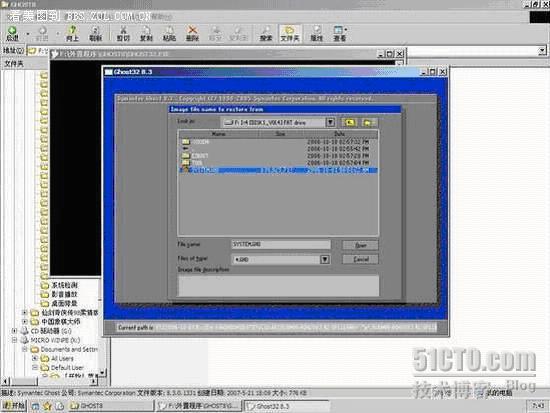
Task: Click the Search (搜索) toolbar icon
Action: [x=266, y=34]
